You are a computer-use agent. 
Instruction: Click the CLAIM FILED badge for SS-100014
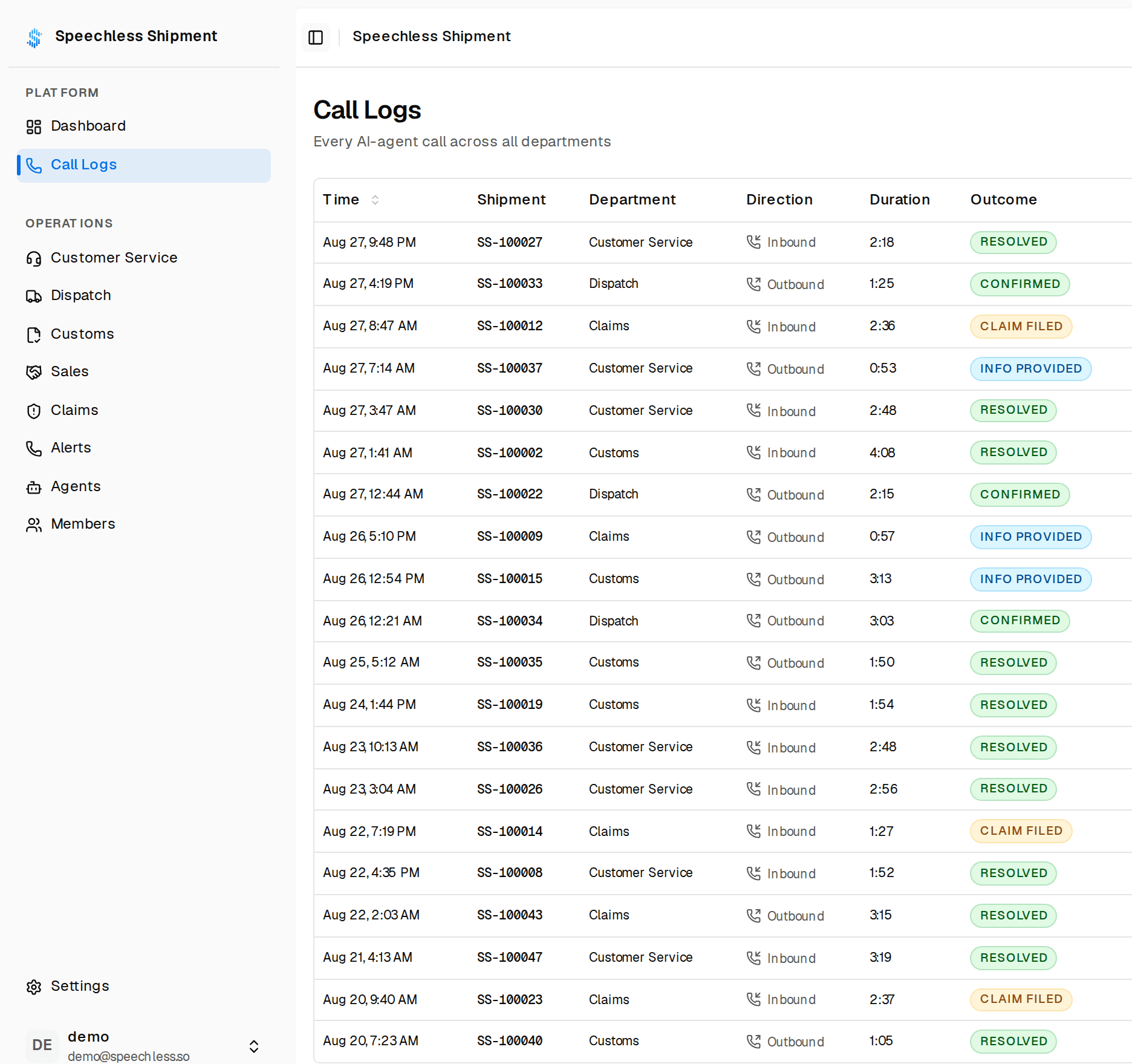pos(1021,831)
